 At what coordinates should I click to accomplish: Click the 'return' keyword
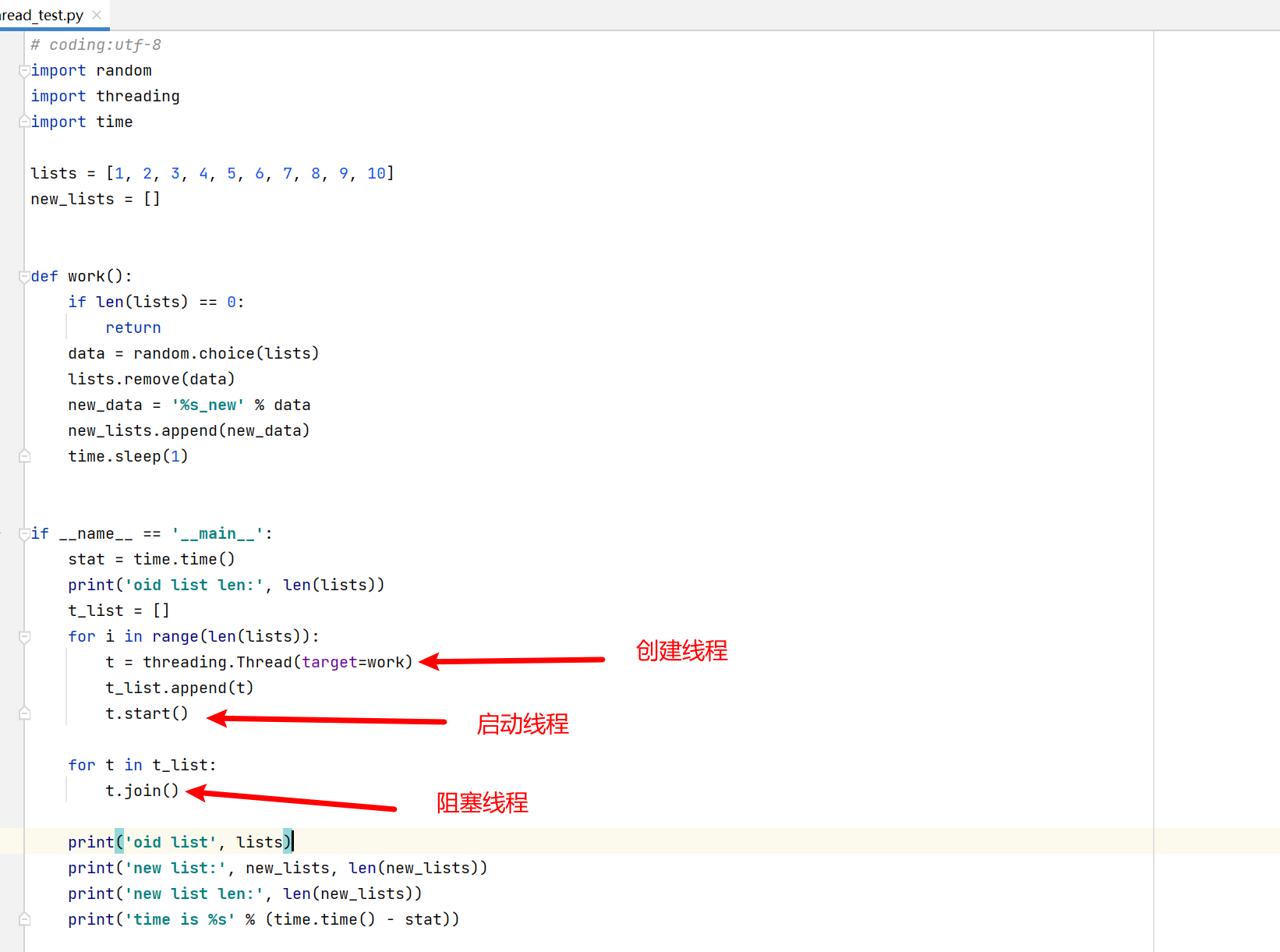(x=133, y=327)
